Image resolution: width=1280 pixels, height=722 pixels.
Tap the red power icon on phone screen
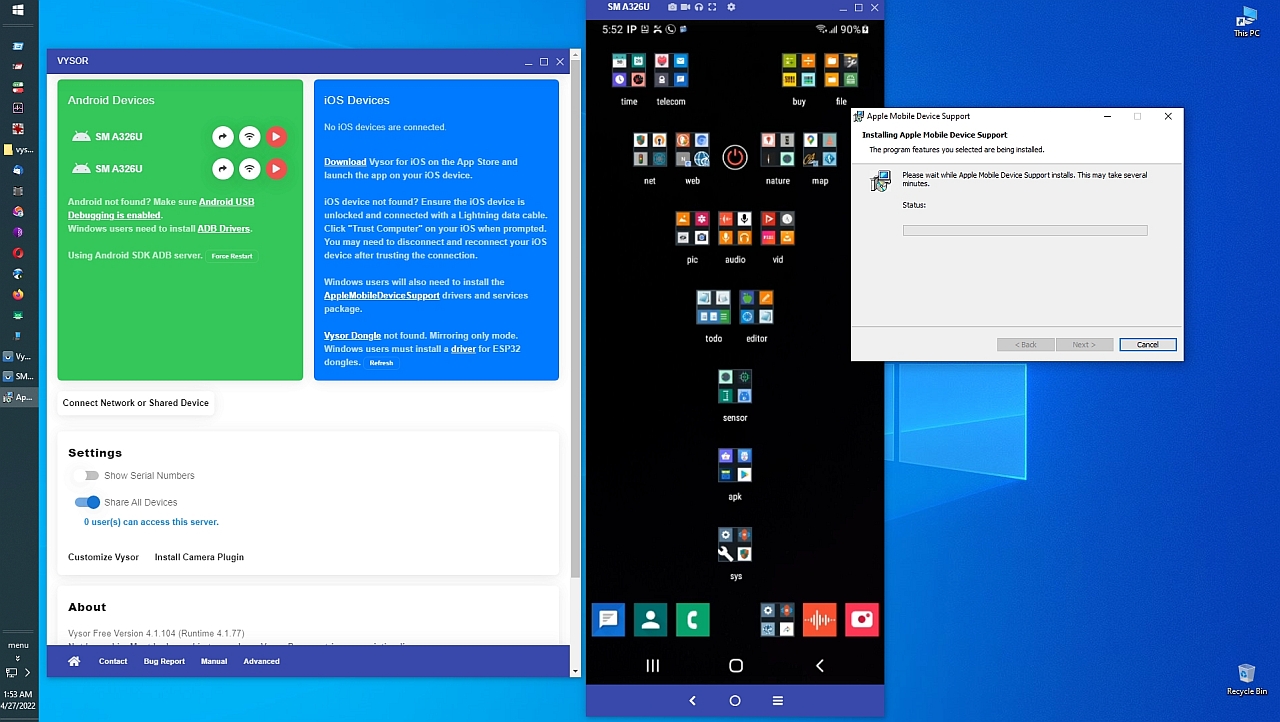[x=735, y=158]
